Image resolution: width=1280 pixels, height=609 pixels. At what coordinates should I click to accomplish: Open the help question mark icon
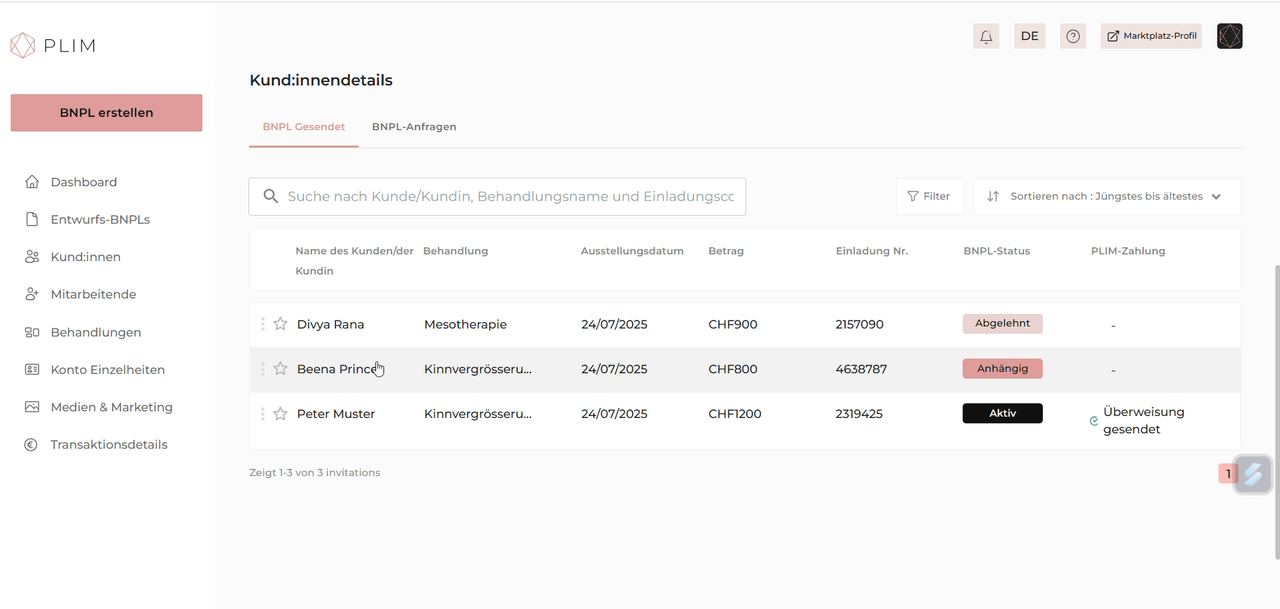pos(1073,36)
